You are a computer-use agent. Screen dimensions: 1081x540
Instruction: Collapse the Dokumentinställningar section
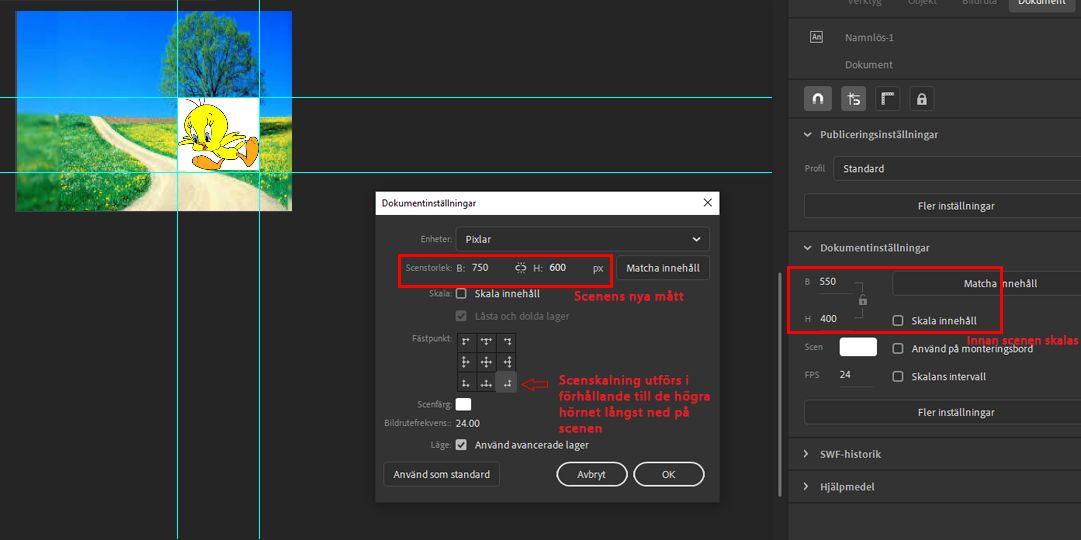coord(808,248)
